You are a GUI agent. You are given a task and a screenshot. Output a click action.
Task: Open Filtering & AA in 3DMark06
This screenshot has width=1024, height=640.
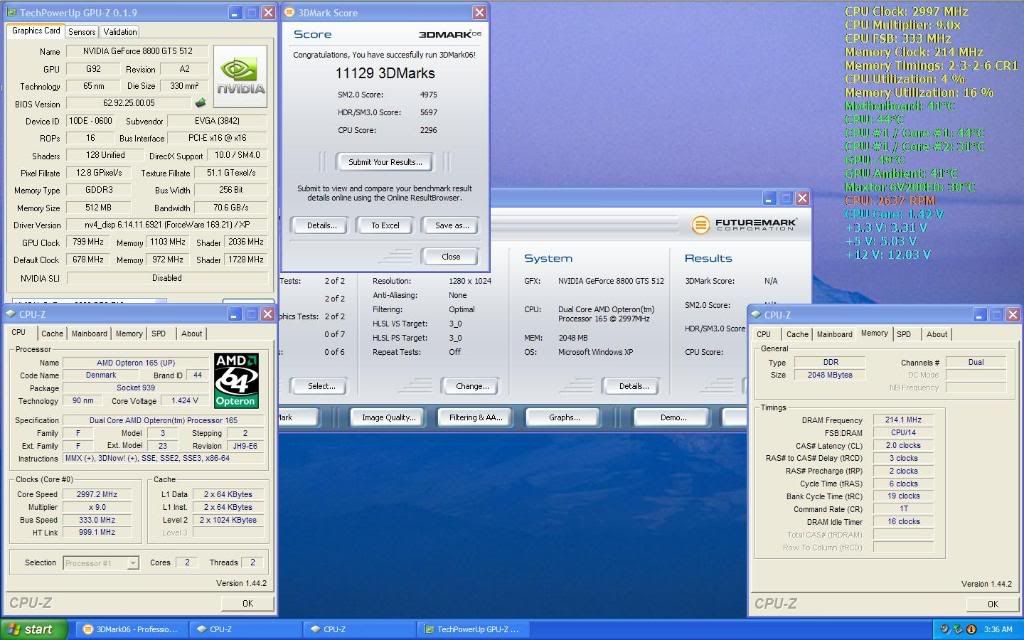tap(475, 417)
